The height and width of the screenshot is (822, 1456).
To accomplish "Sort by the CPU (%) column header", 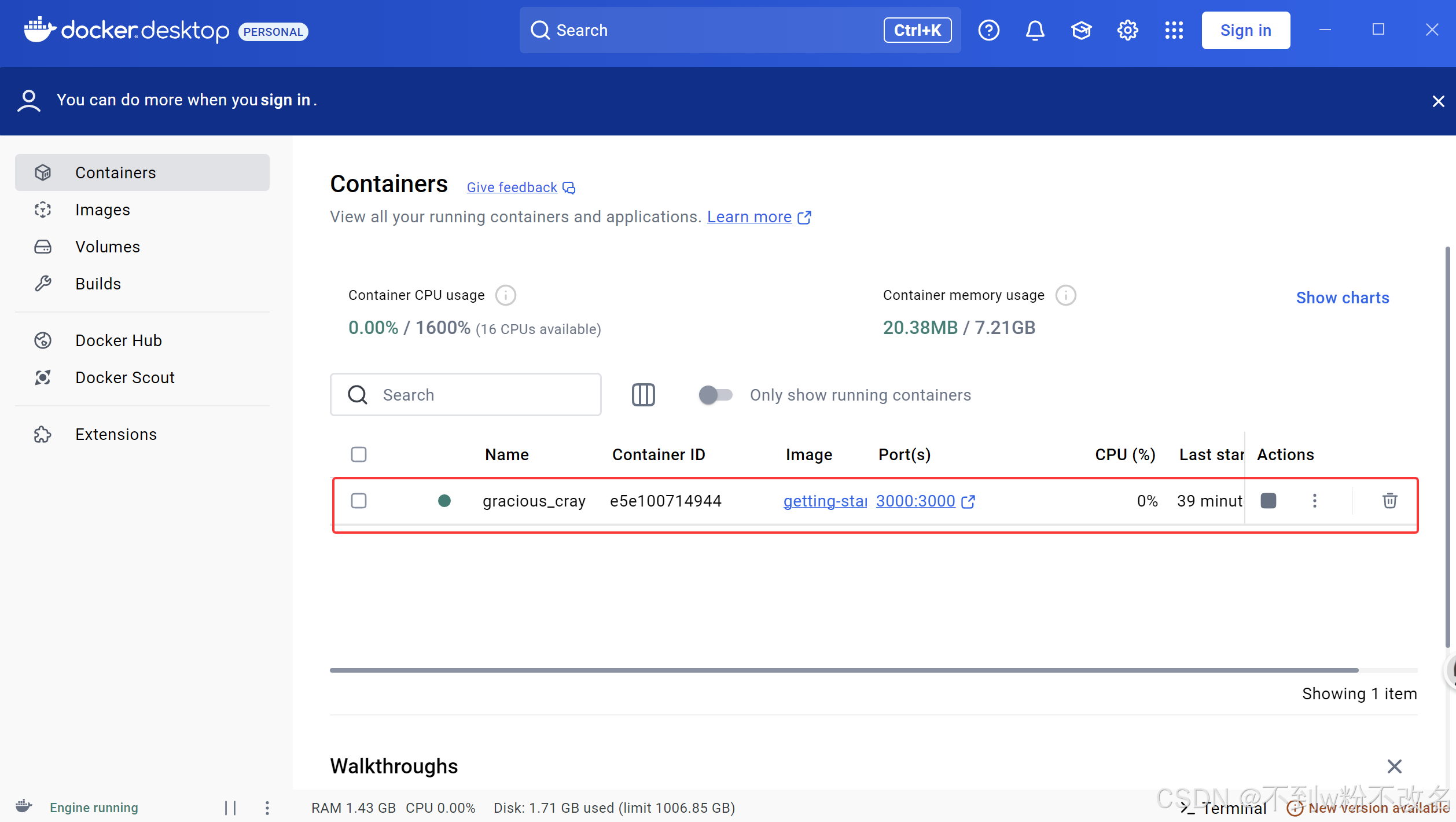I will click(1124, 455).
